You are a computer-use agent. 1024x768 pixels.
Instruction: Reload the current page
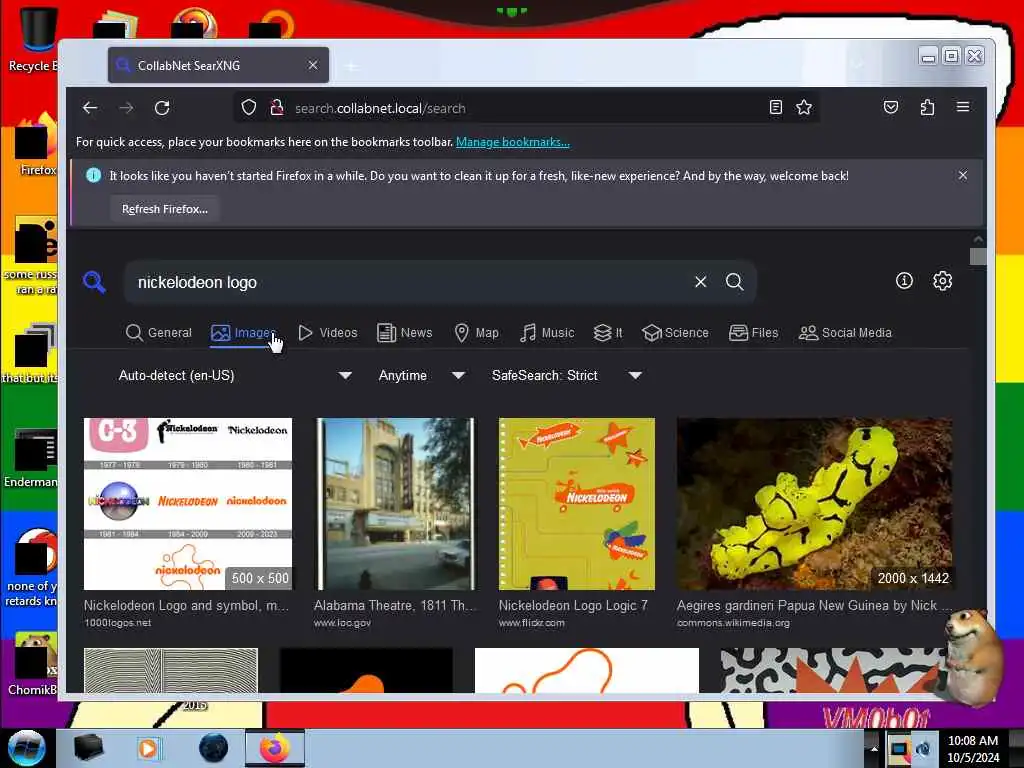(162, 108)
